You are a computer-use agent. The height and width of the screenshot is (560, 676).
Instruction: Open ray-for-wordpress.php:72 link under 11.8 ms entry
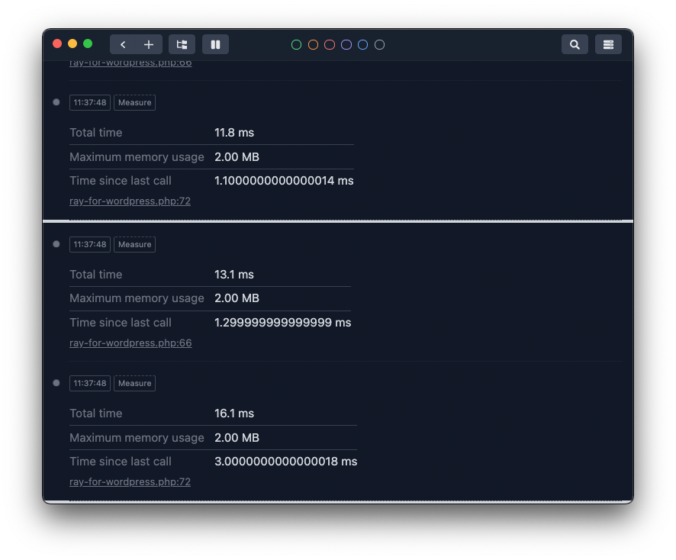(130, 201)
